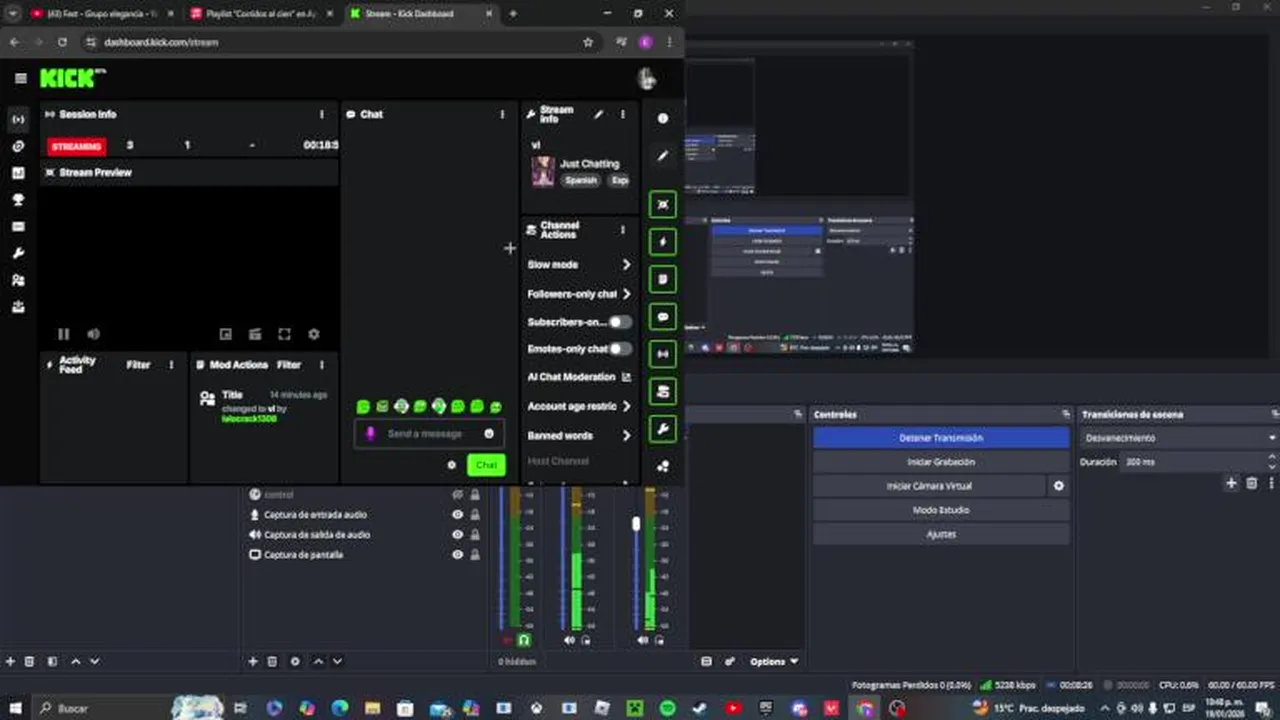Click the Duración 300 ms stepper
The image size is (1280, 720).
tap(1272, 462)
